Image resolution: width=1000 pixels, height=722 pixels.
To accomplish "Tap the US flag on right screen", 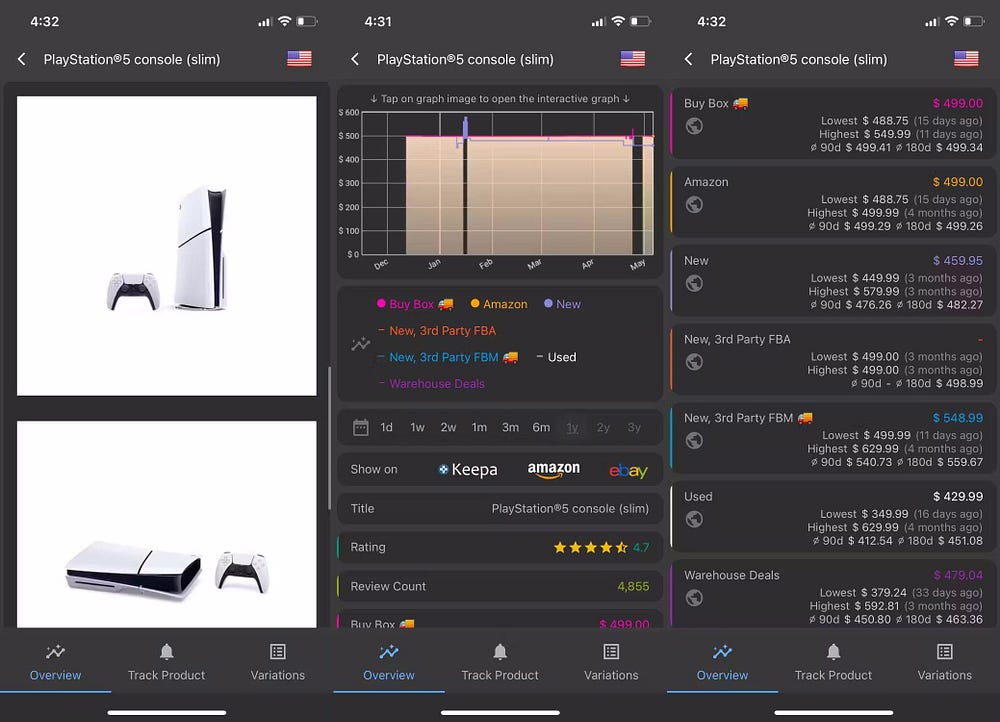I will coord(966,59).
